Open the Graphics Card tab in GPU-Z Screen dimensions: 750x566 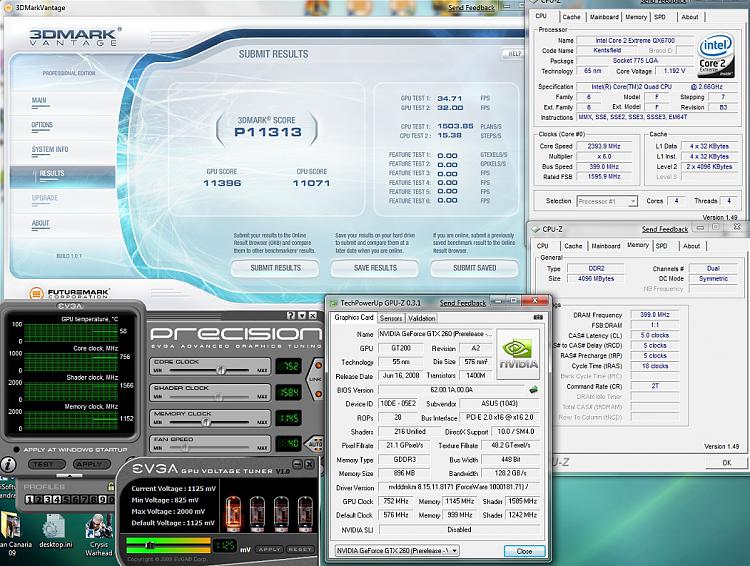(353, 317)
